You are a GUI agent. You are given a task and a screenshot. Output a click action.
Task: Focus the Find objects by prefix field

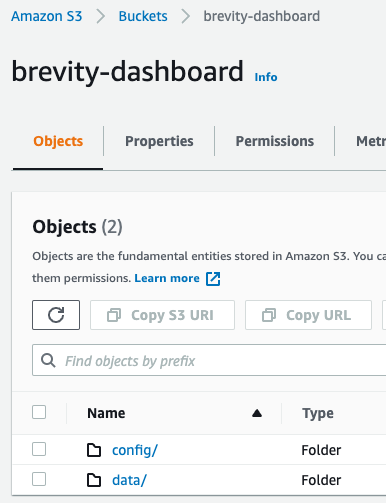coord(209,360)
